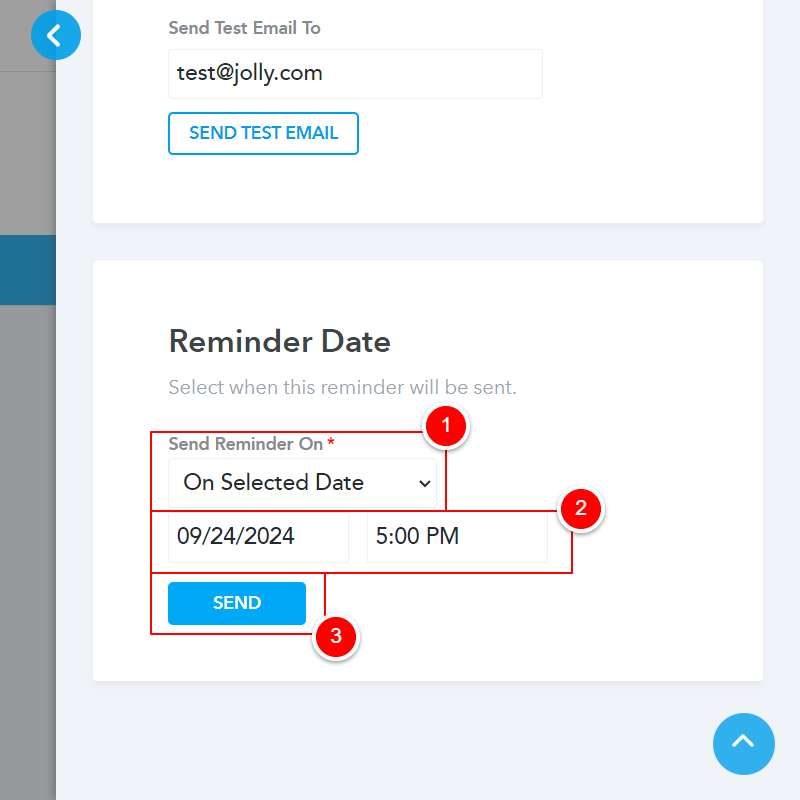800x800 pixels.
Task: Click the empty space in Reminder Date card
Action: point(600,620)
